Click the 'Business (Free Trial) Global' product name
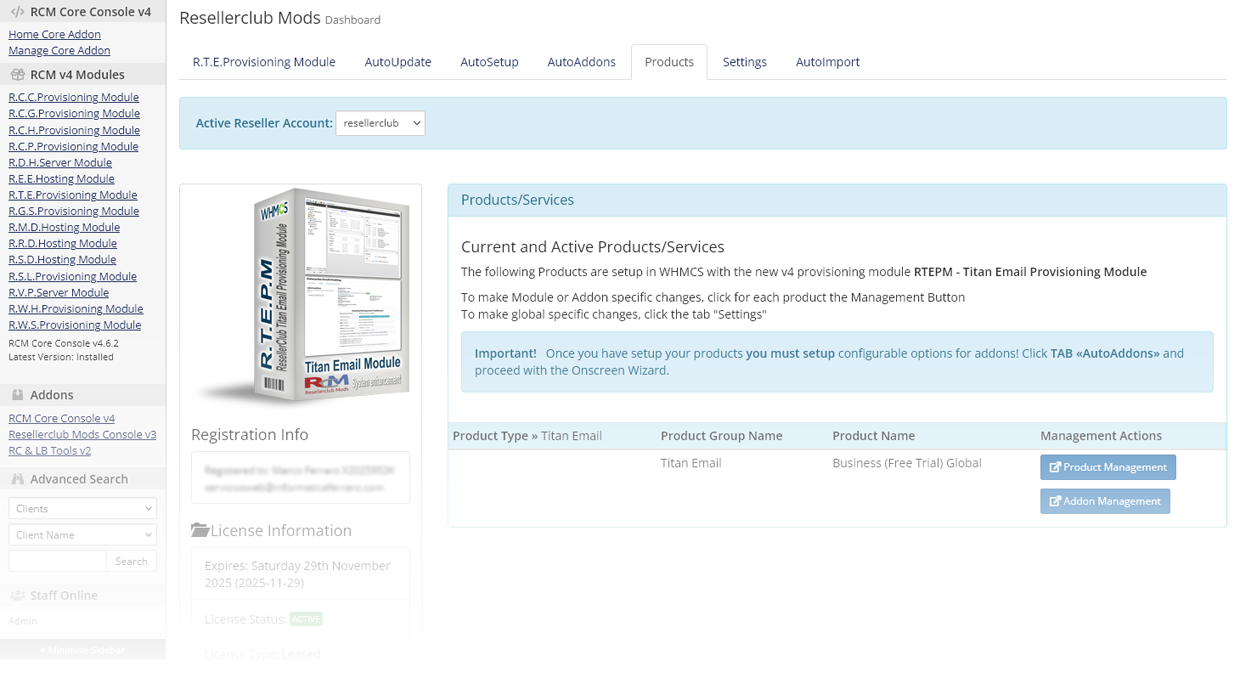 907,463
